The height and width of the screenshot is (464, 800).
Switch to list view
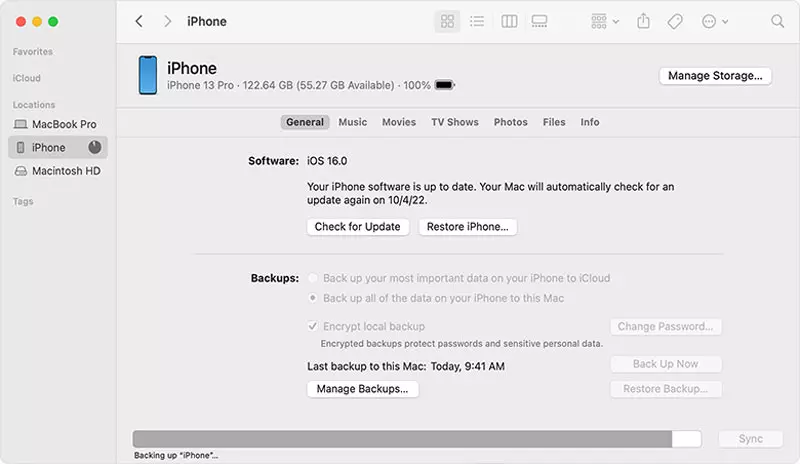(x=477, y=21)
